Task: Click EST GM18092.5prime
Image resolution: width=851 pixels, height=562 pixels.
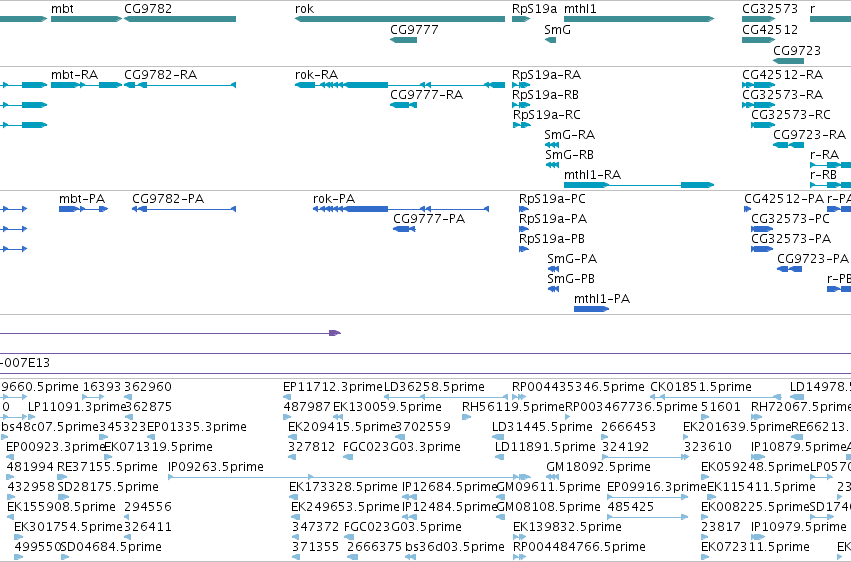Action: pos(598,467)
